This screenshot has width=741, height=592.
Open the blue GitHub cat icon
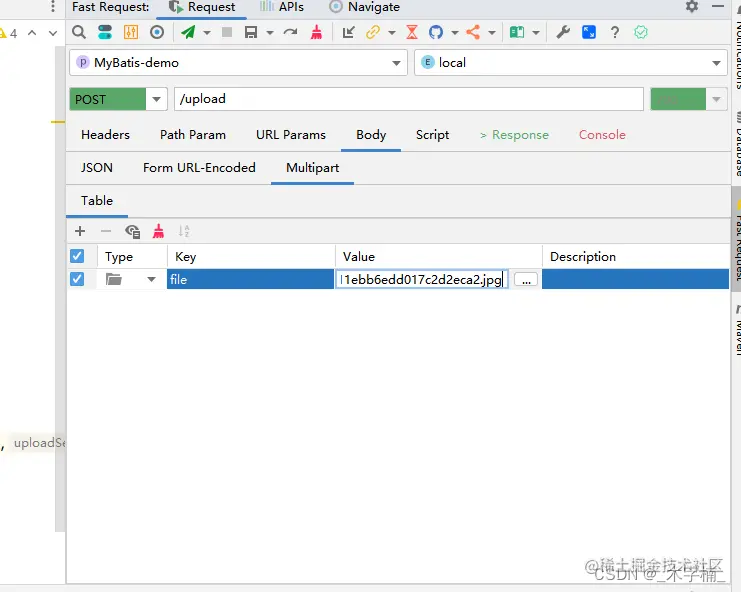coord(436,32)
